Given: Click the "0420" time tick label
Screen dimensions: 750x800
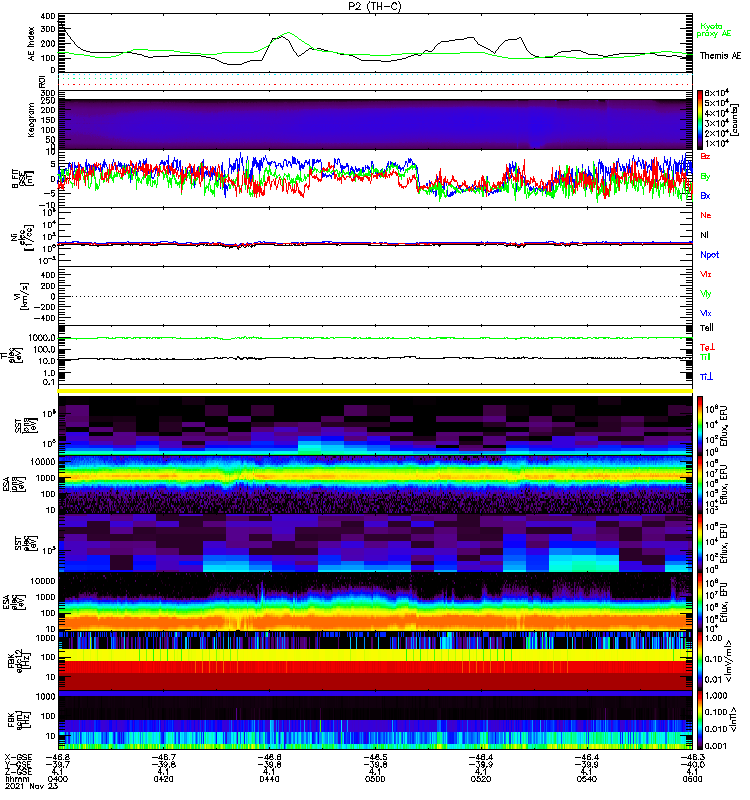Looking at the screenshot, I should [163, 779].
